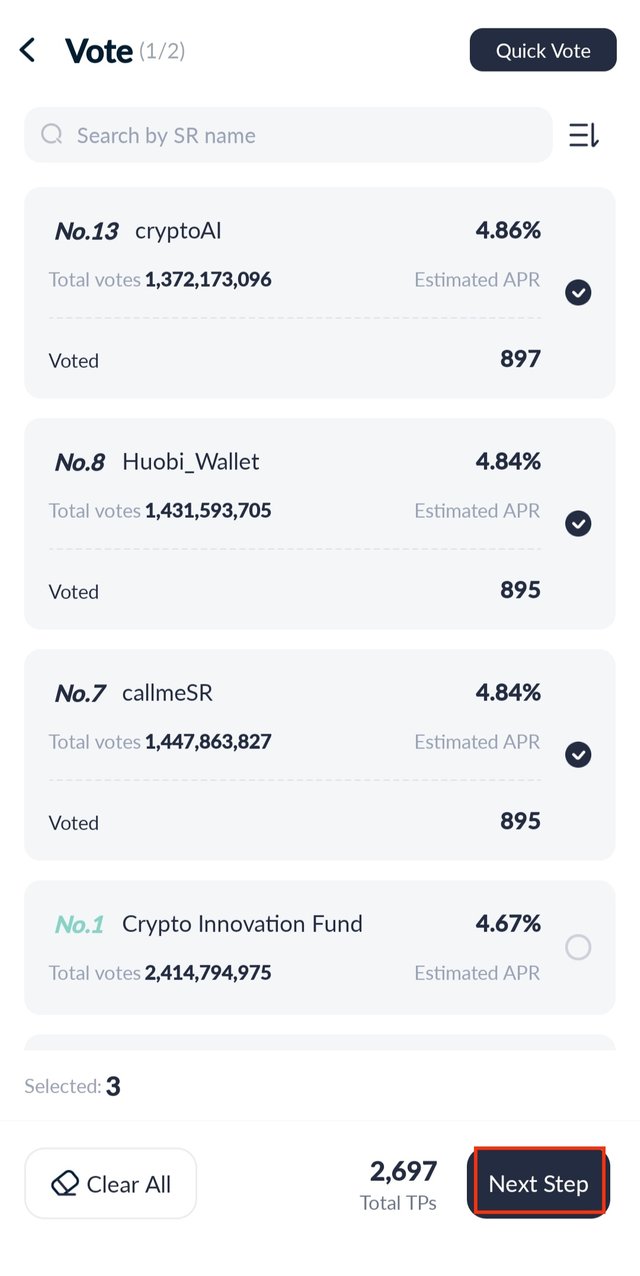This screenshot has width=640, height=1276.
Task: Click the Clear All button
Action: coord(111,1184)
